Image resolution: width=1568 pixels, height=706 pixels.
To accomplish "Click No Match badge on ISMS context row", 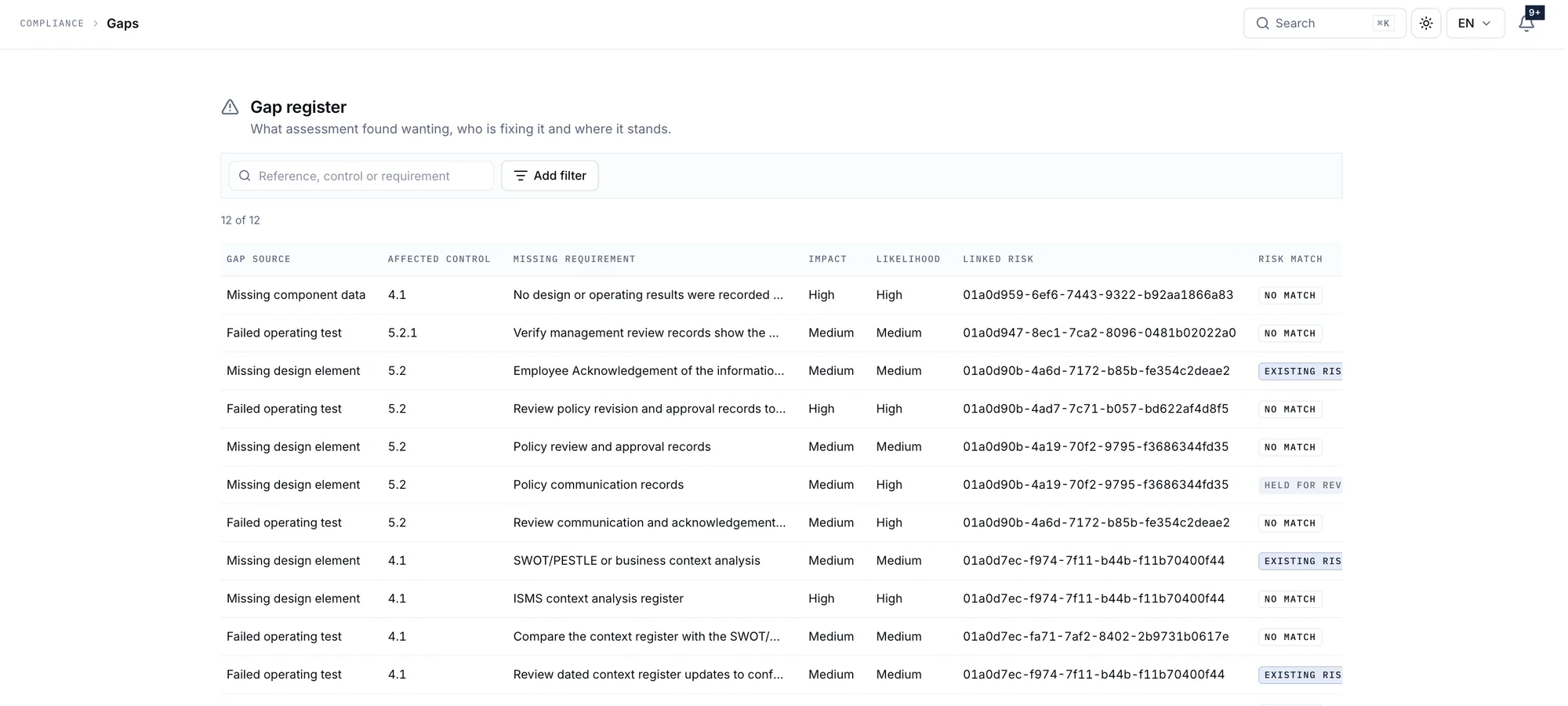I will pos(1290,599).
